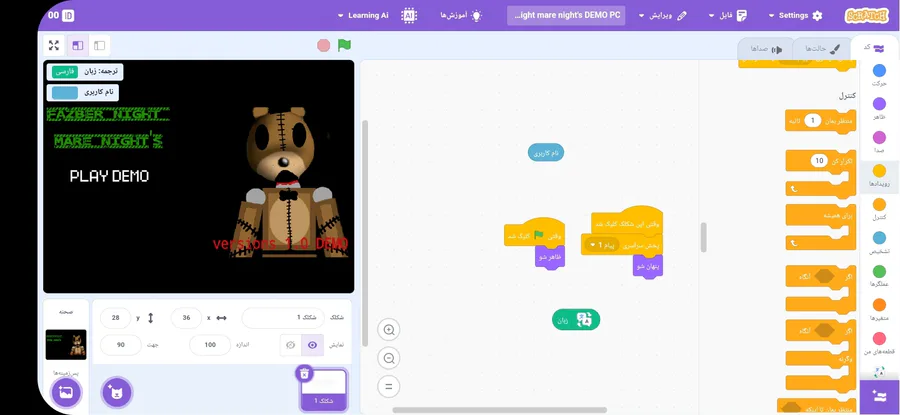Click the block palette vertical scrollbar
The image size is (900, 415).
point(704,237)
